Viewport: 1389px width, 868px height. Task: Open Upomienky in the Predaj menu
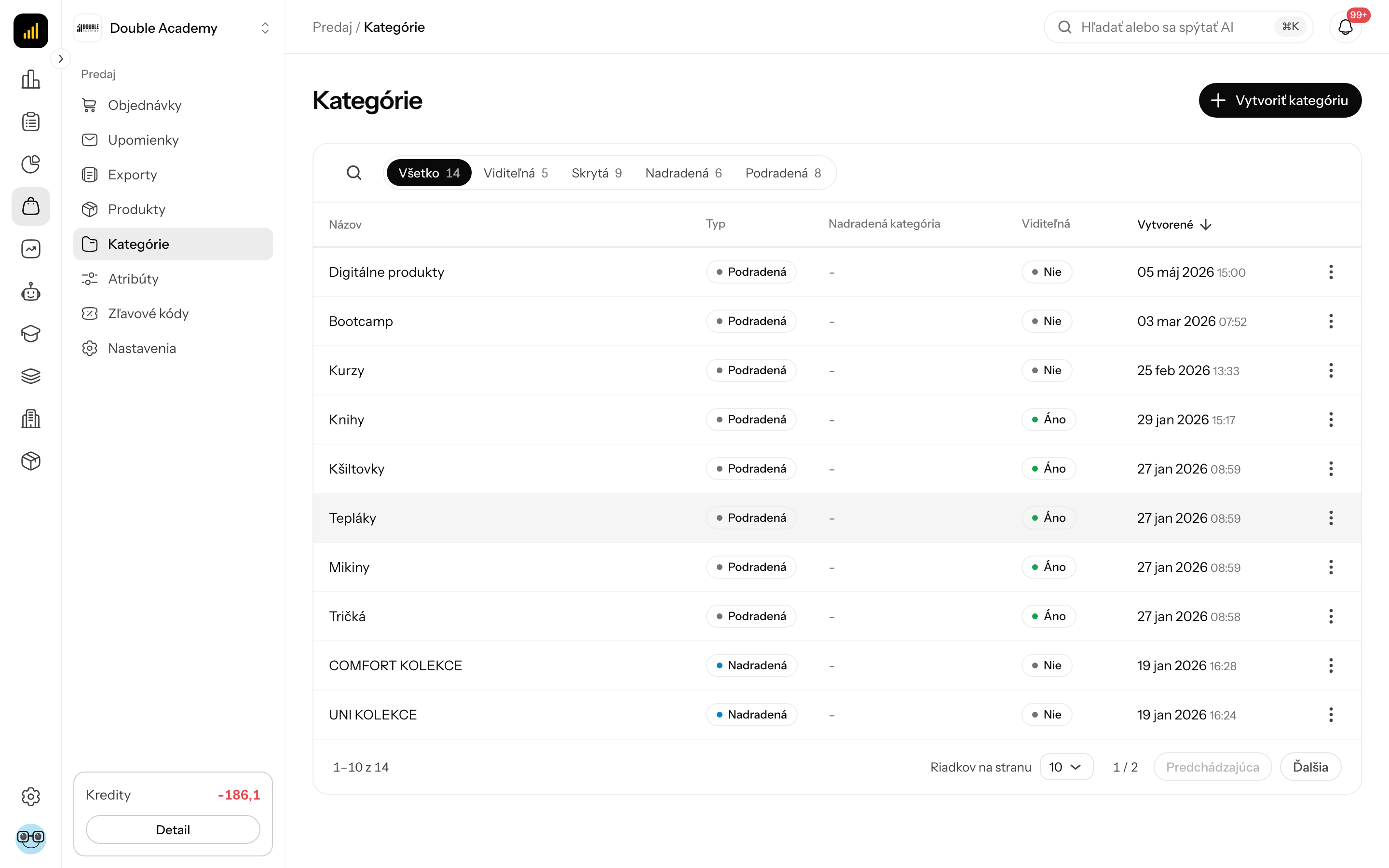point(173,140)
